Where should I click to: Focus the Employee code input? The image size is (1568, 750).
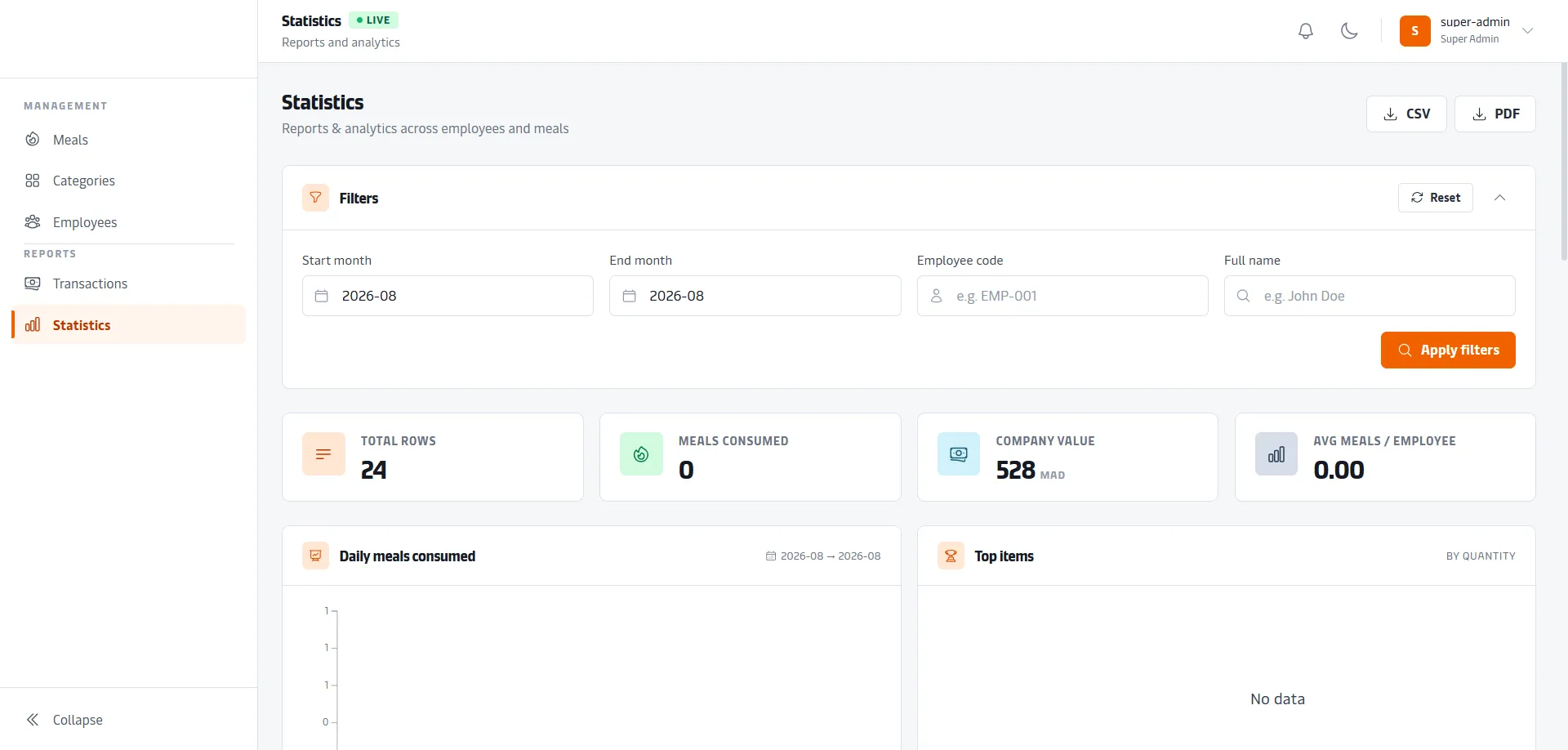pos(1062,296)
